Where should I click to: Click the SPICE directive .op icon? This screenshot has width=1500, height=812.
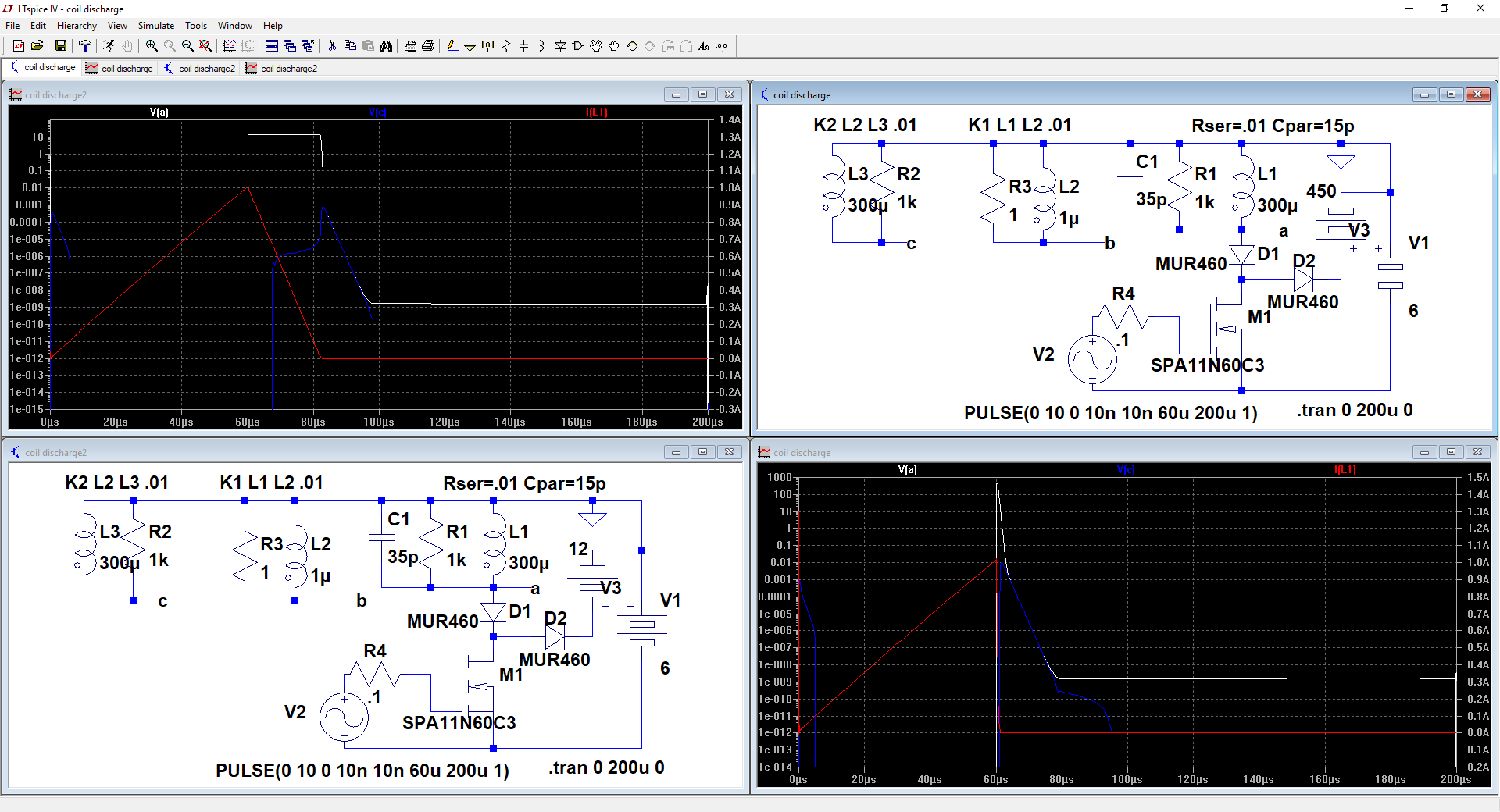[x=722, y=46]
